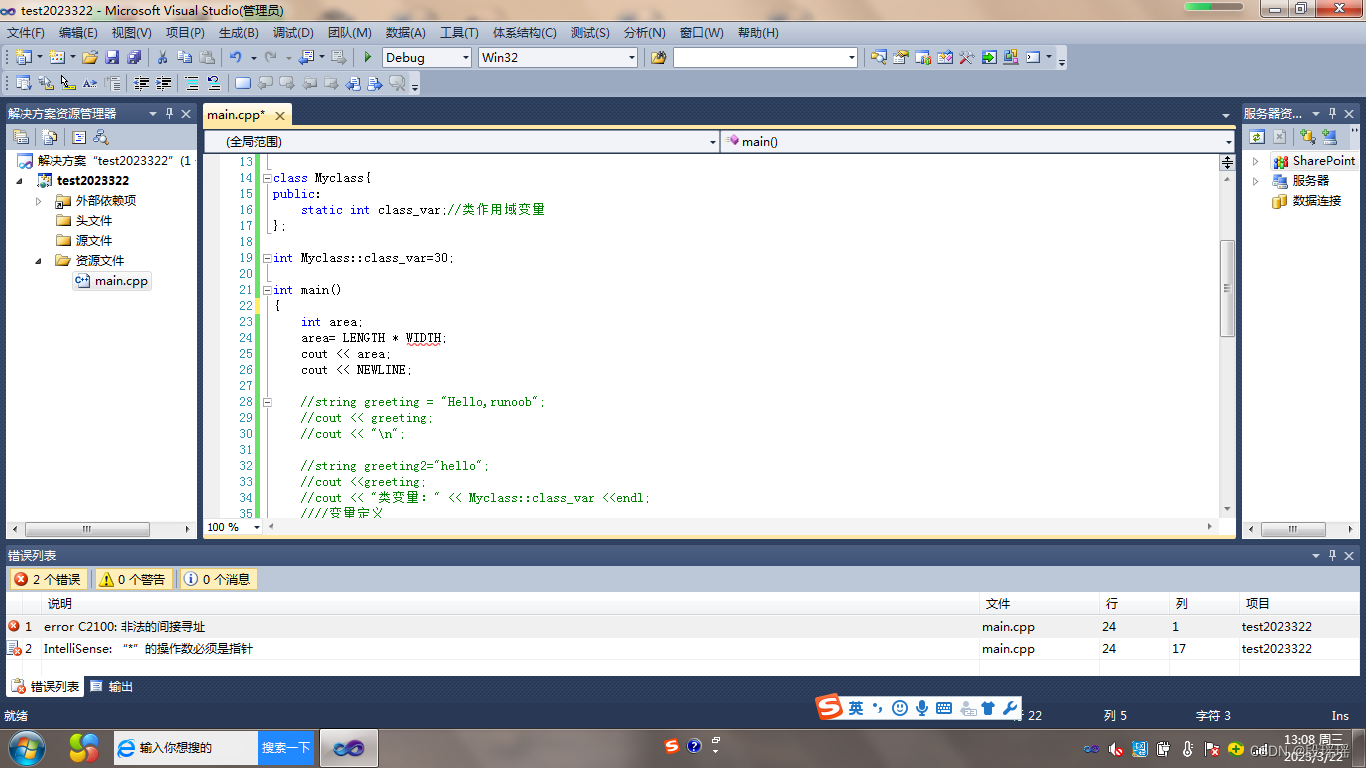The width and height of the screenshot is (1366, 768).
Task: Open the Properties window toolbar icon
Action: (x=901, y=57)
